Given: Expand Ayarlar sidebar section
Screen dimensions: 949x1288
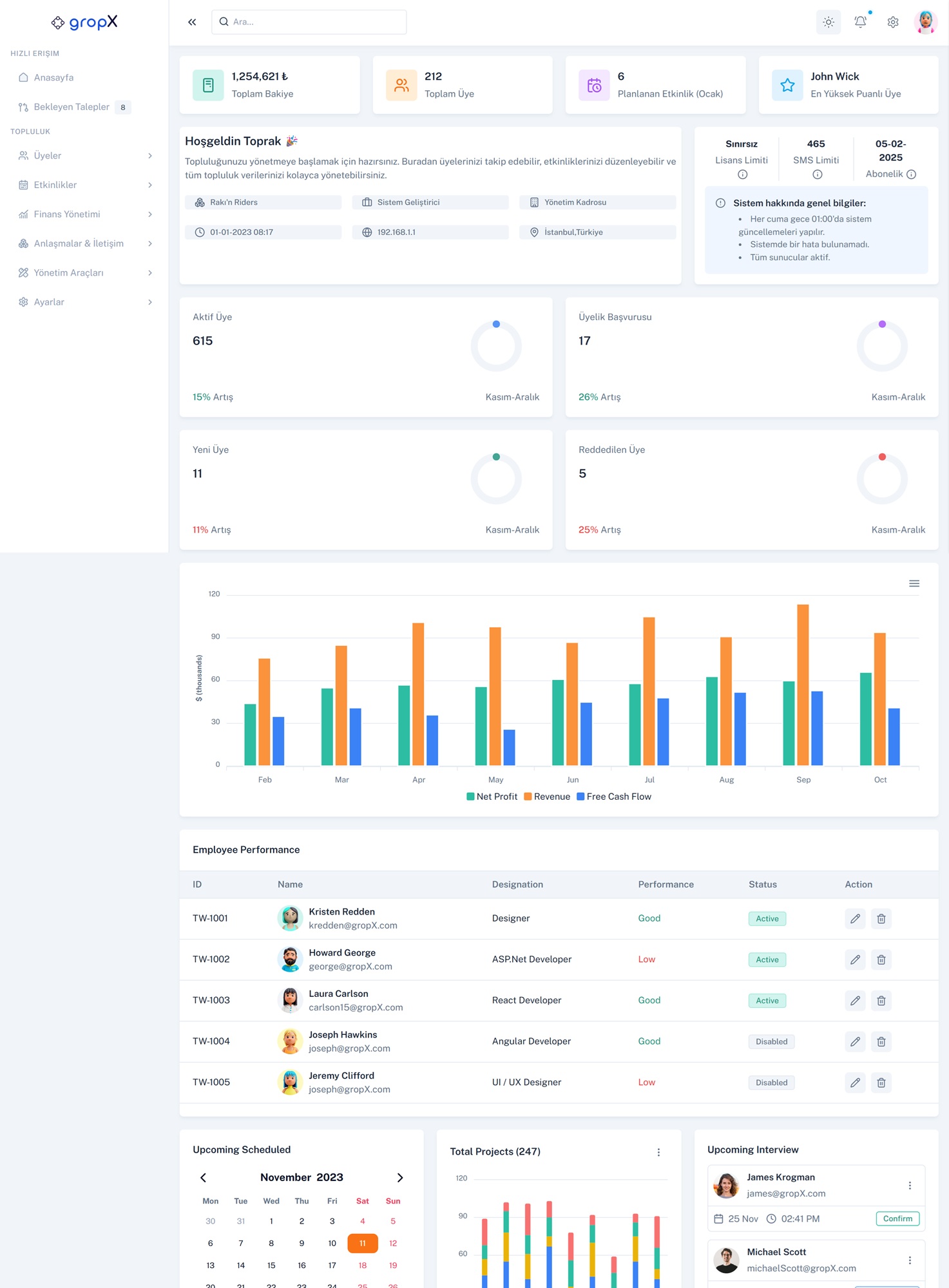Looking at the screenshot, I should [x=84, y=302].
